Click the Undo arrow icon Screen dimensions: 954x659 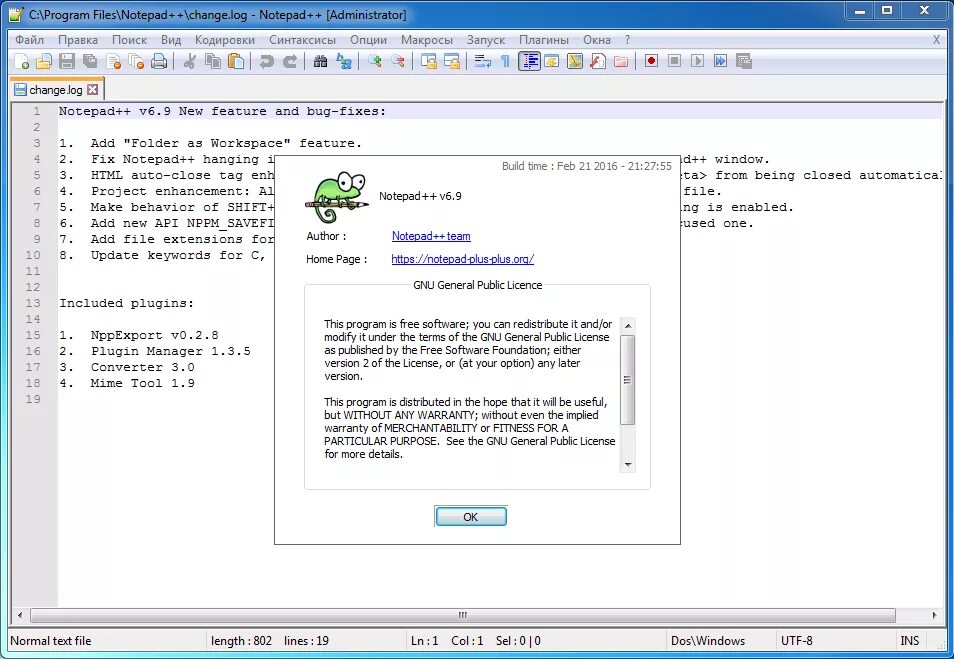point(266,61)
